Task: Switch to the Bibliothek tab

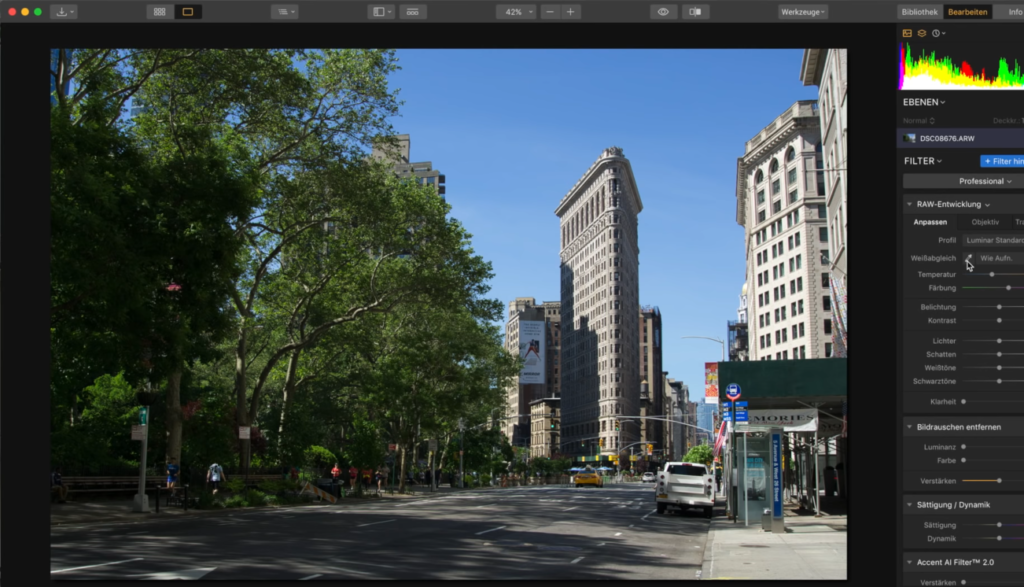Action: pyautogui.click(x=920, y=11)
